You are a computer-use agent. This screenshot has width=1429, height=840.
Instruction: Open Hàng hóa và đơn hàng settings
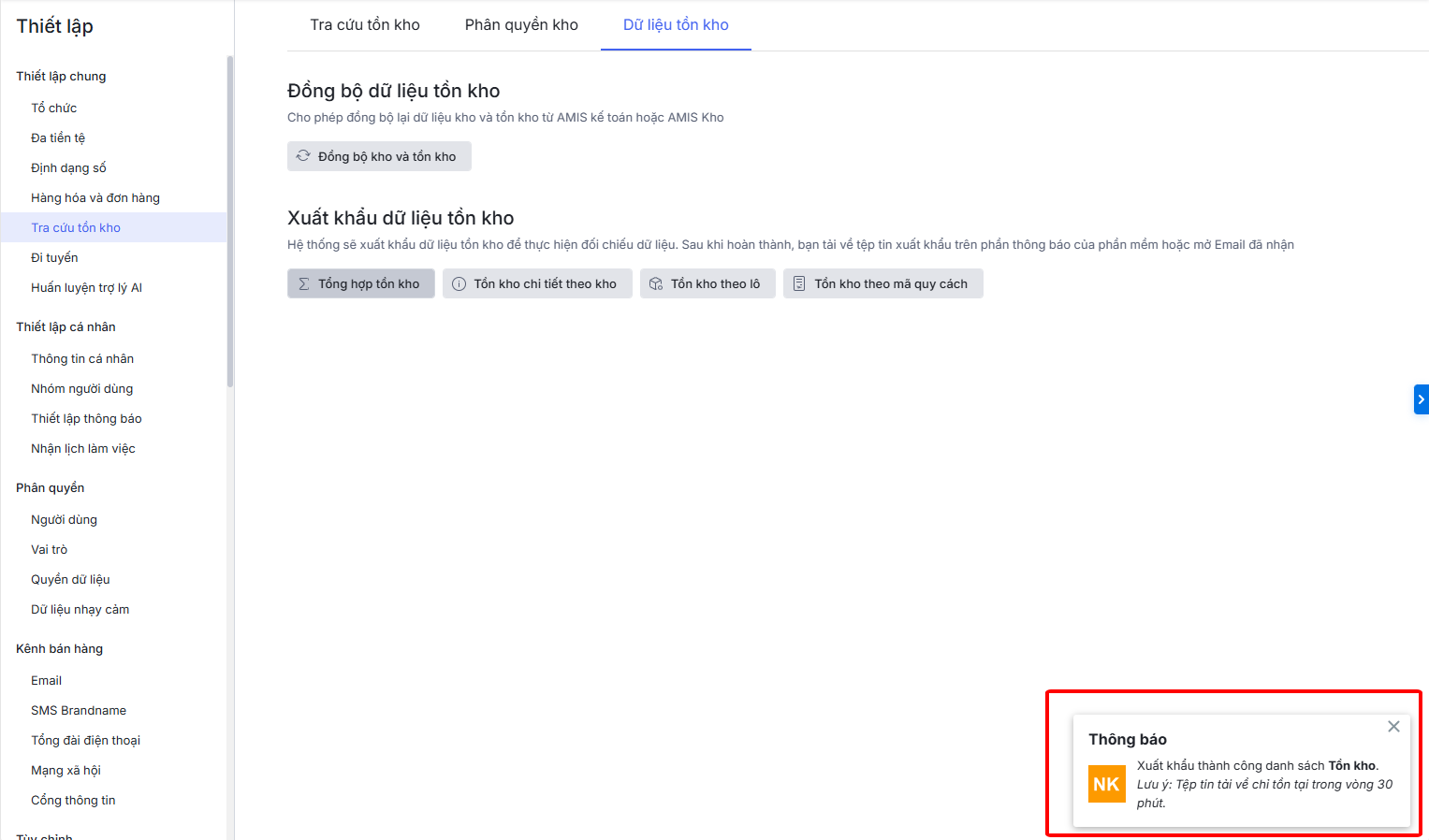95,198
